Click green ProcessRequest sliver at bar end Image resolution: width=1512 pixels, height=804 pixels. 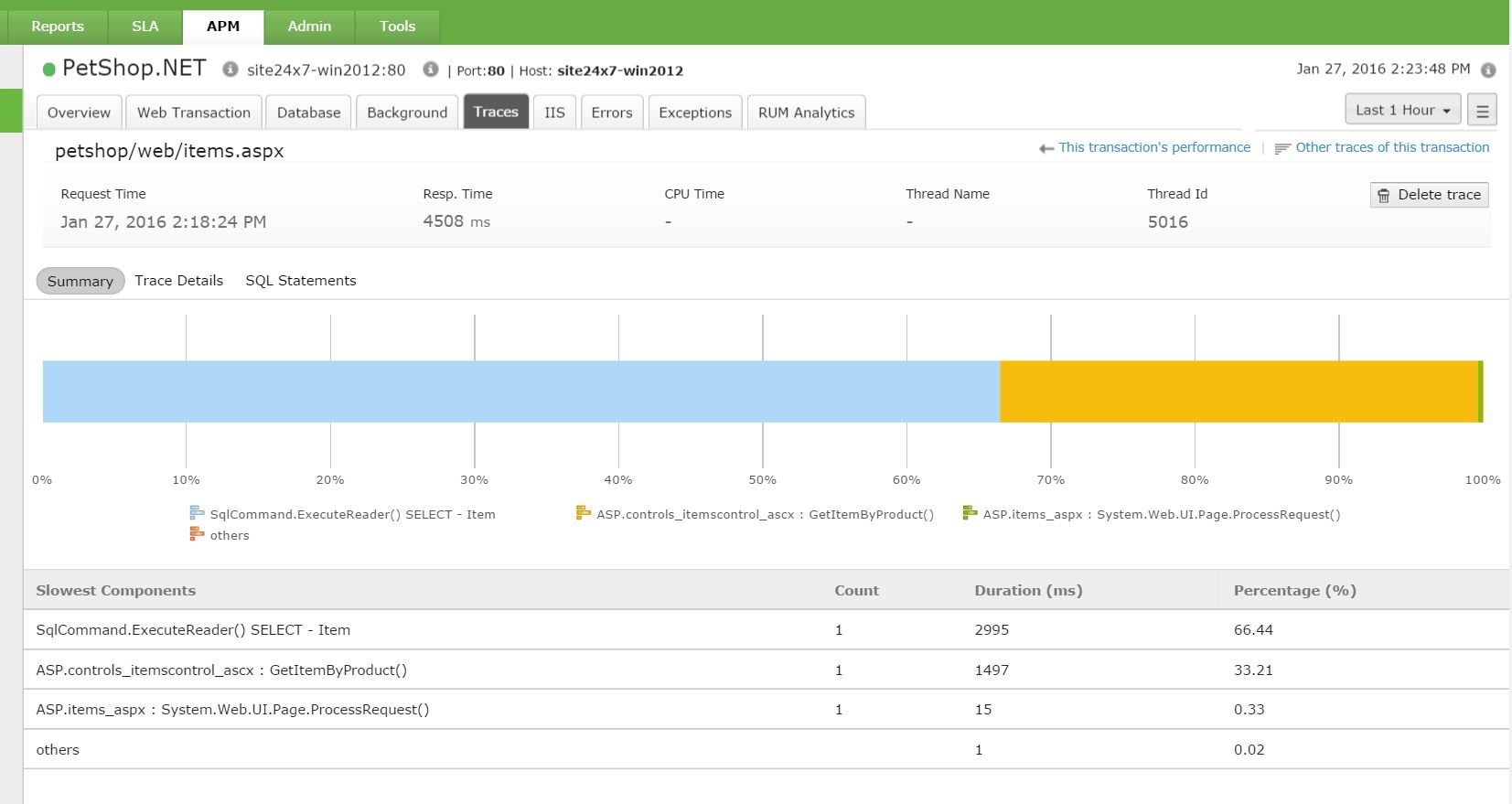coord(1481,391)
